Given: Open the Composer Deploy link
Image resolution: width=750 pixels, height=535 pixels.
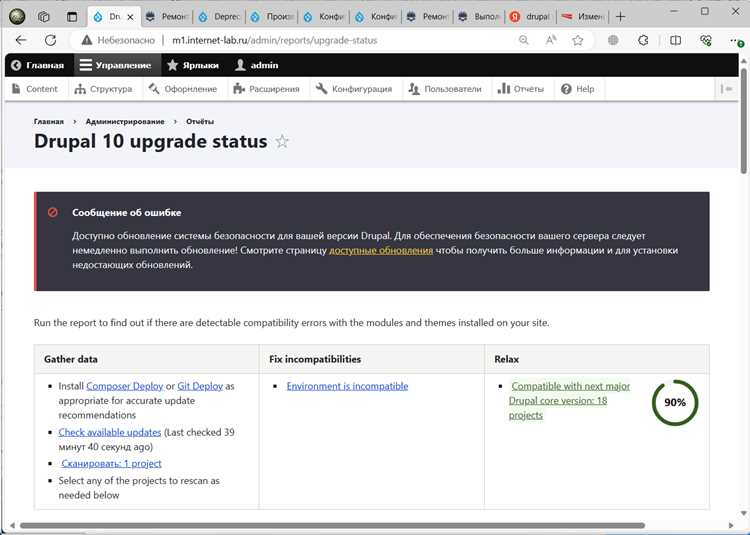Looking at the screenshot, I should 125,386.
